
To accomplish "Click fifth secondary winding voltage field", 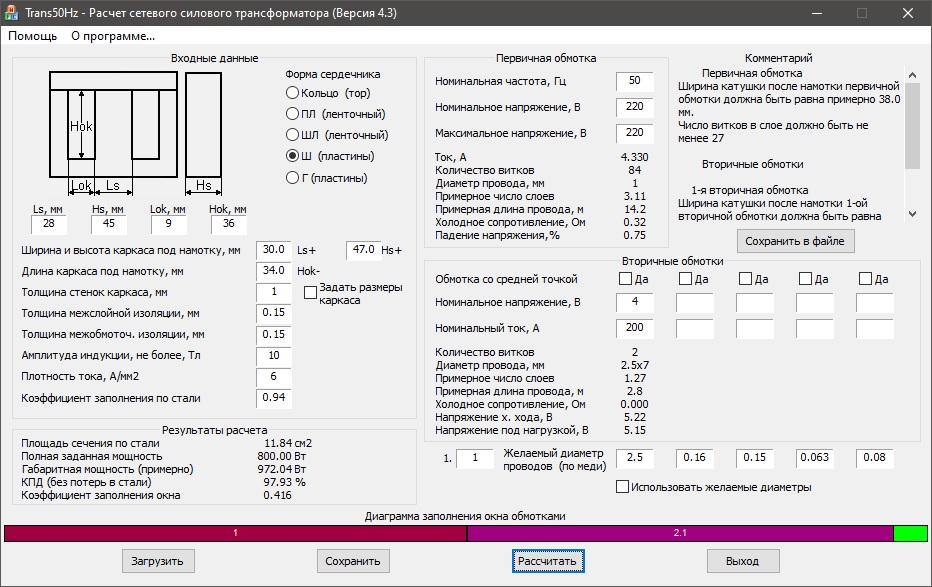I will pyautogui.click(x=875, y=302).
